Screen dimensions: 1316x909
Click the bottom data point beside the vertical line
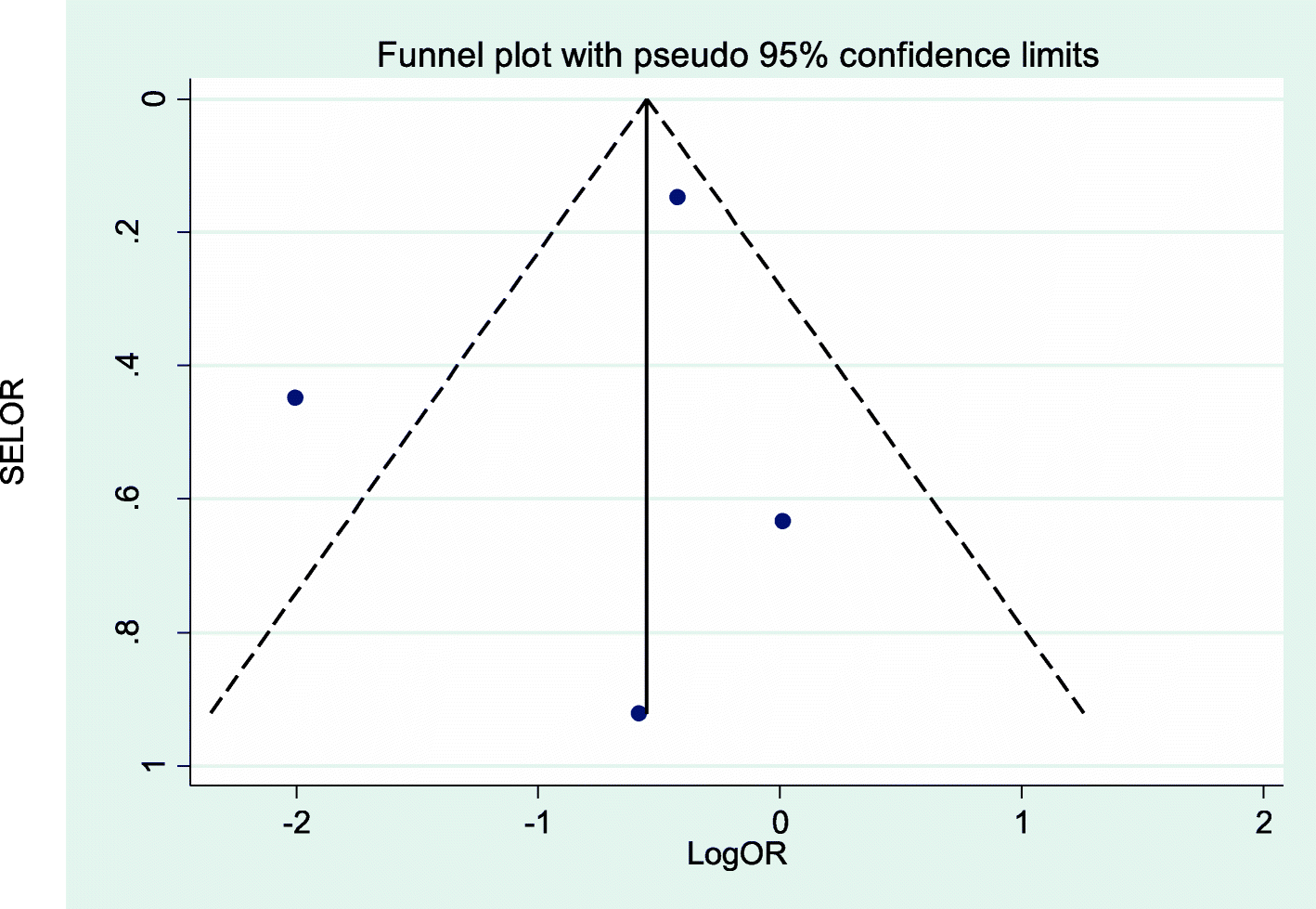(x=639, y=713)
